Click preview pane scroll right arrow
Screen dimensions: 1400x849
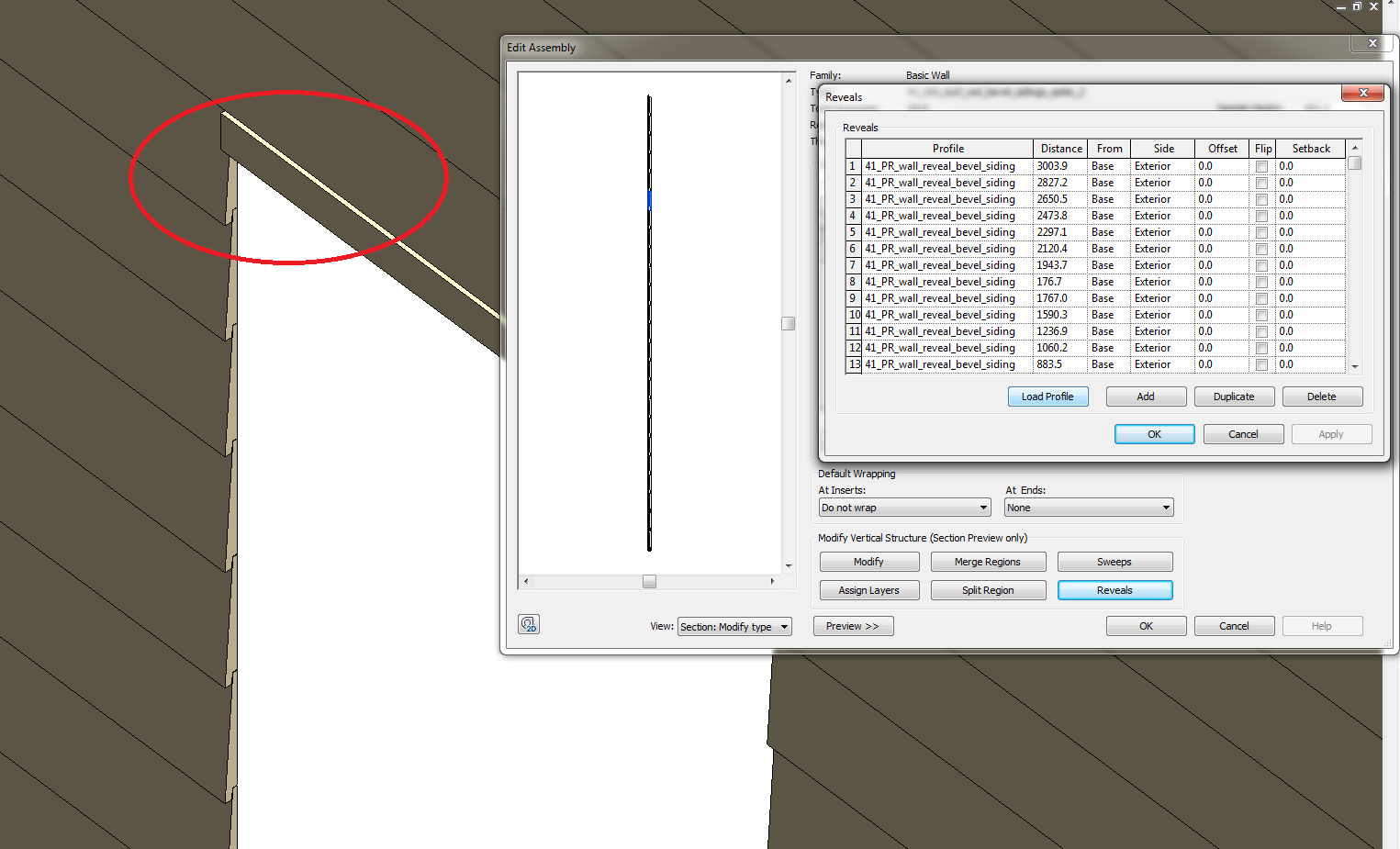[772, 581]
